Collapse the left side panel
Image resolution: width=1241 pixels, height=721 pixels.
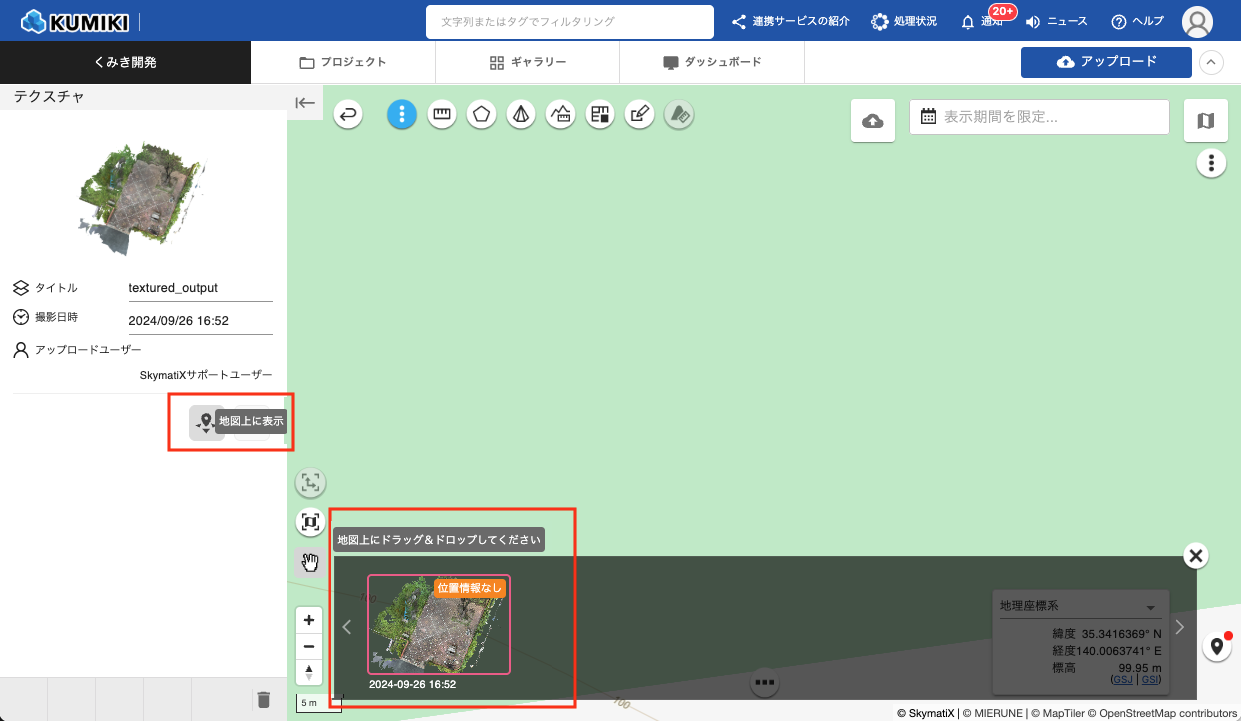(x=305, y=102)
